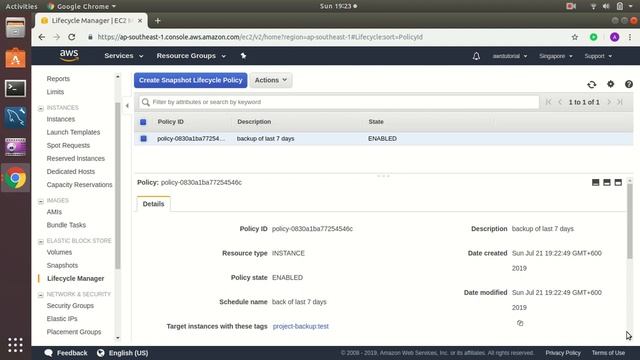
Task: Open the Singapore region dropdown
Action: click(556, 56)
